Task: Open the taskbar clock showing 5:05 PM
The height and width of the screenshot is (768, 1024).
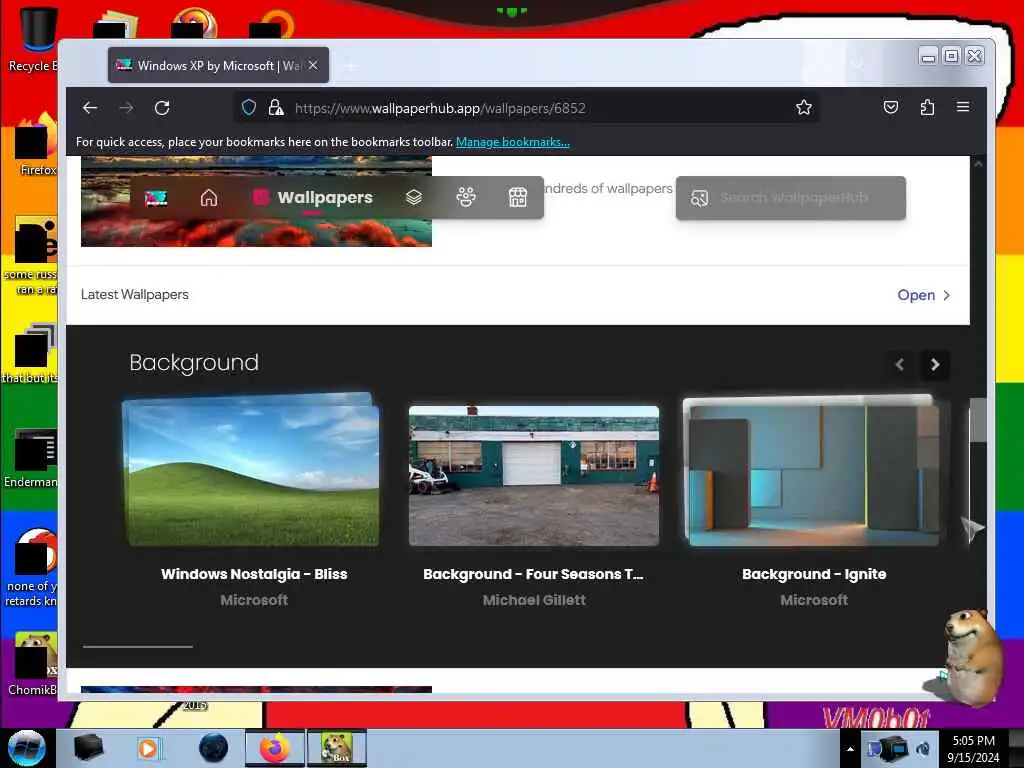Action: coord(973,749)
